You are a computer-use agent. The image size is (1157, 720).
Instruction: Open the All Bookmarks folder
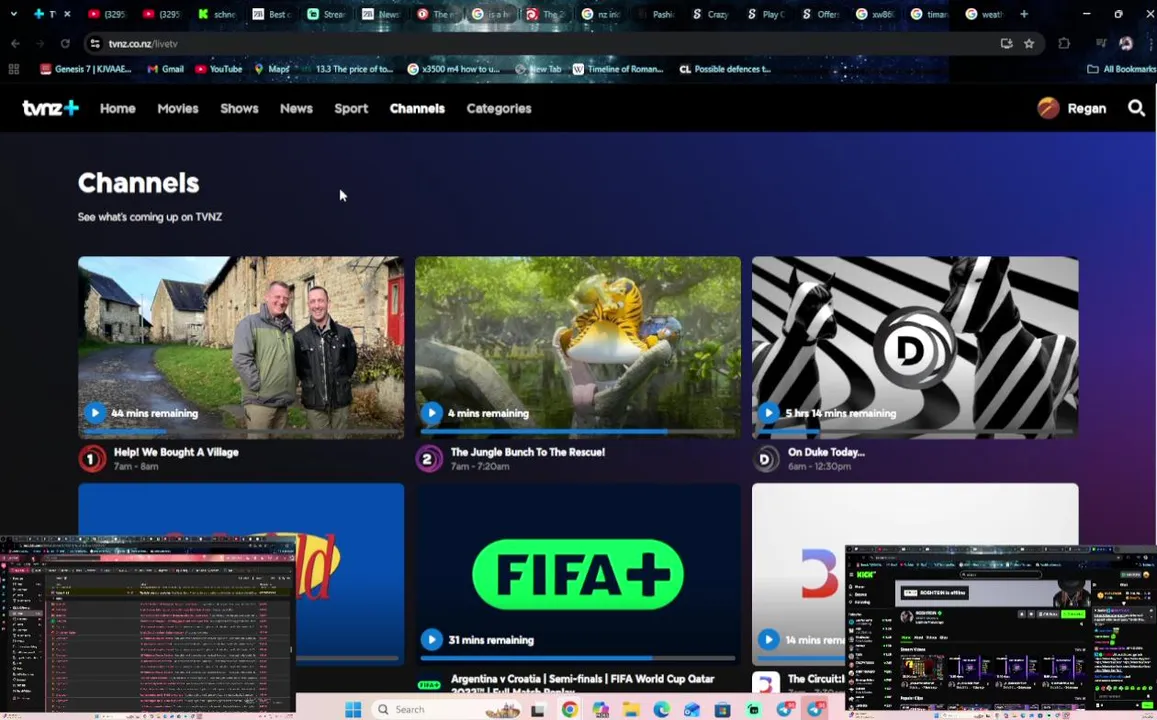[x=1121, y=69]
